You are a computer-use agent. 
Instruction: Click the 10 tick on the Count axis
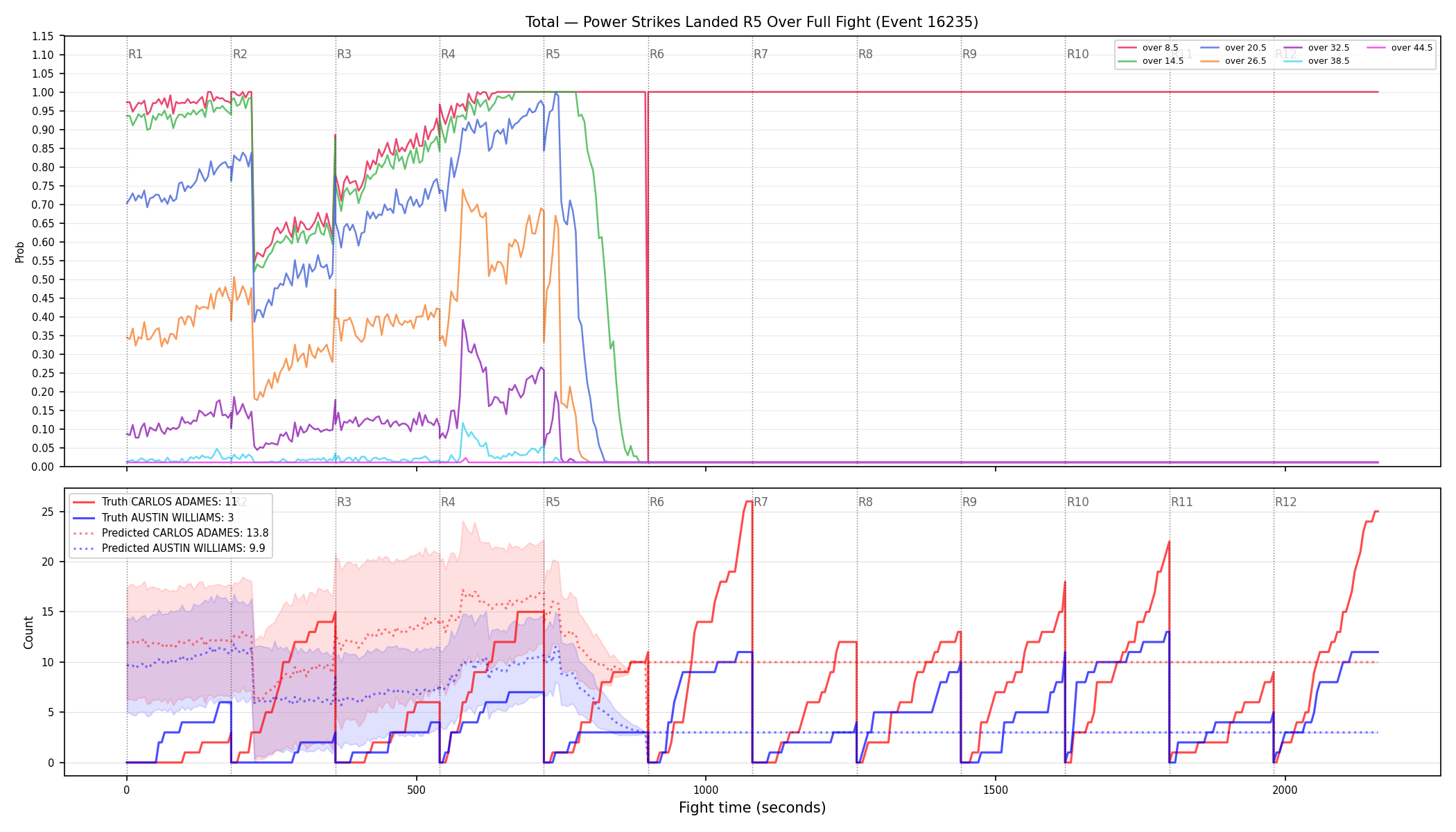(48, 662)
